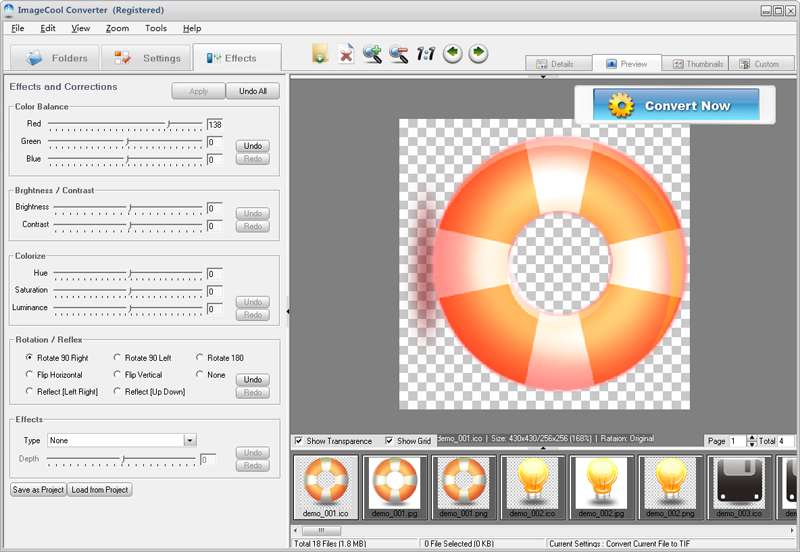Go to previous image with left arrow
Screen dimensions: 800x552
(452, 54)
